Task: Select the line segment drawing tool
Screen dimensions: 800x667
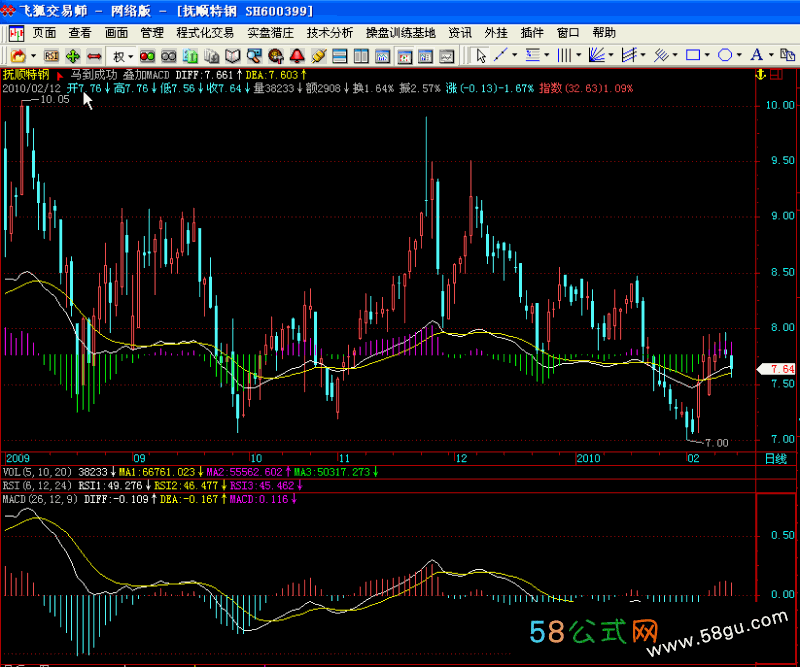Action: point(501,55)
